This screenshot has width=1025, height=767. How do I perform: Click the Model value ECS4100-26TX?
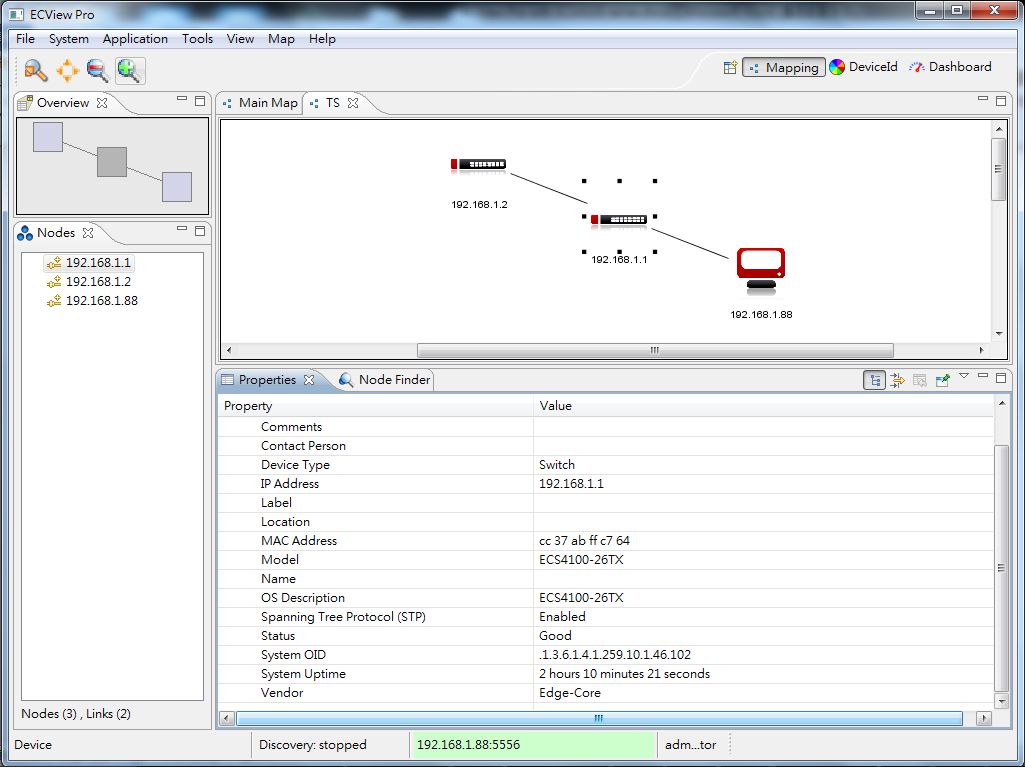[x=581, y=560]
